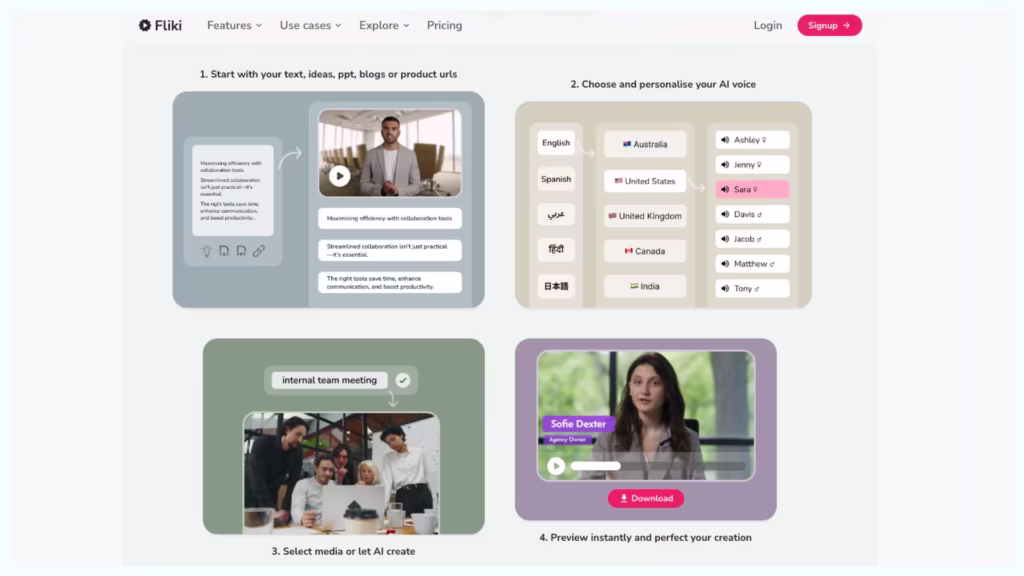Play the Sofie Dexter preview video
This screenshot has width=1024, height=576.
[556, 466]
